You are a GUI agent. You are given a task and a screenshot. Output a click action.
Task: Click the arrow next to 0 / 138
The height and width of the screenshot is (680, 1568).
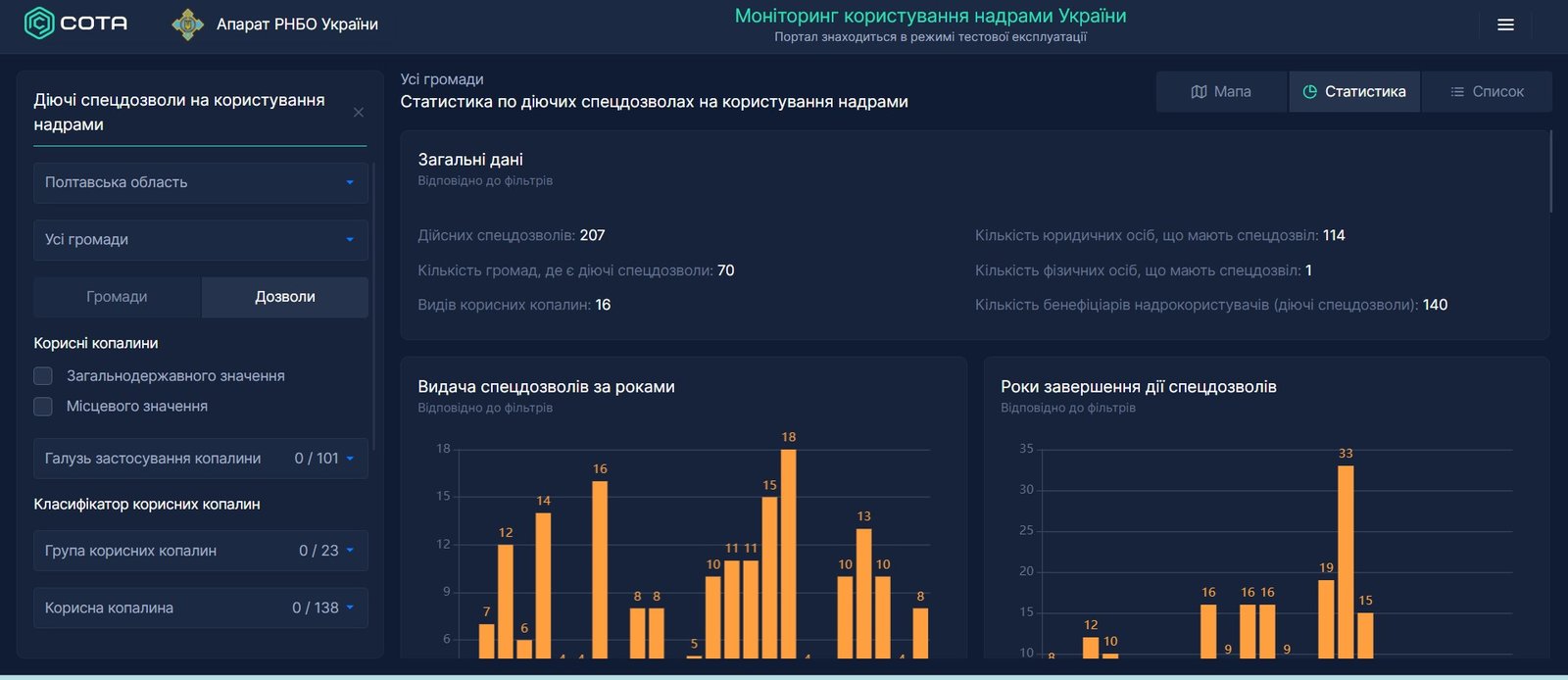tap(350, 607)
